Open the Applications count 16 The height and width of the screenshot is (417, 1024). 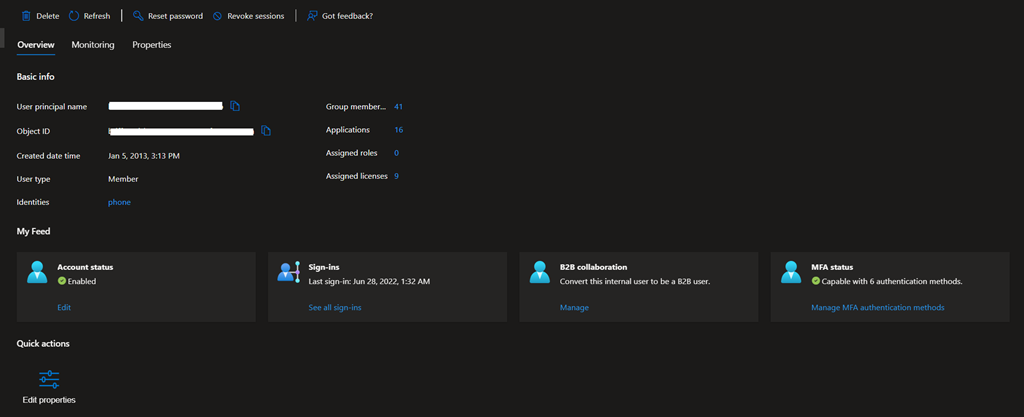click(x=398, y=130)
